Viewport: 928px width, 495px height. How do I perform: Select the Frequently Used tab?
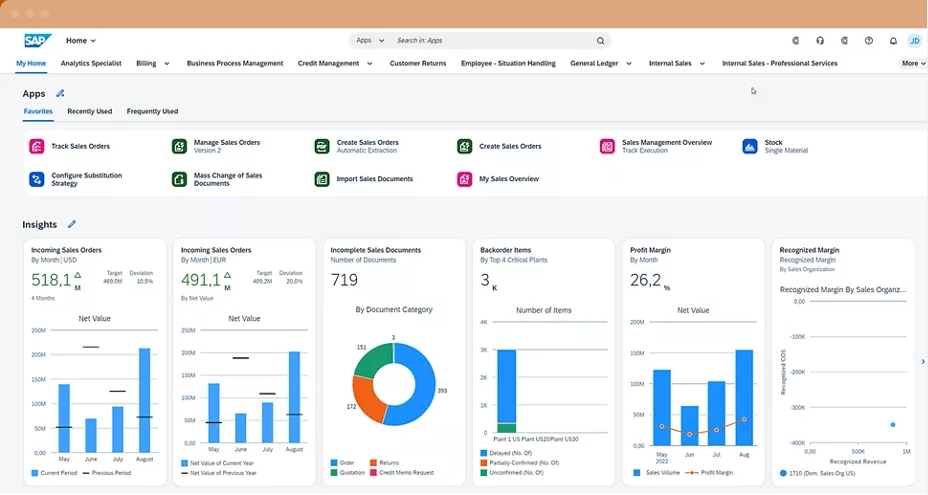(152, 112)
